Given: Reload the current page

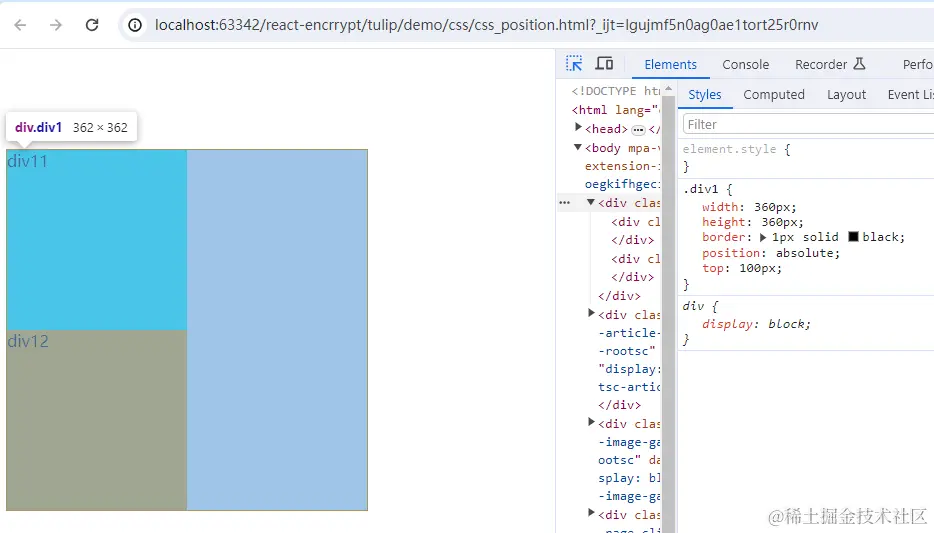Looking at the screenshot, I should coord(92,25).
